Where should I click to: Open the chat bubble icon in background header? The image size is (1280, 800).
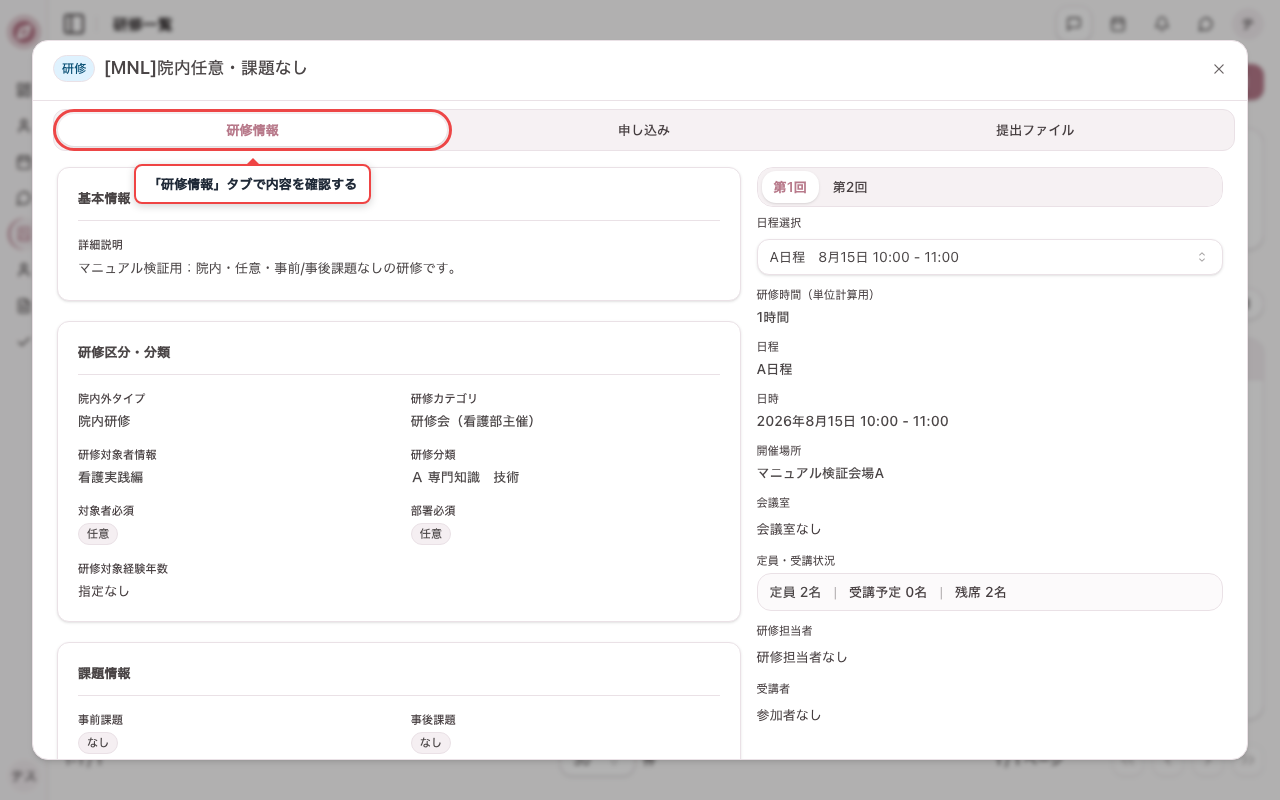pos(1206,23)
